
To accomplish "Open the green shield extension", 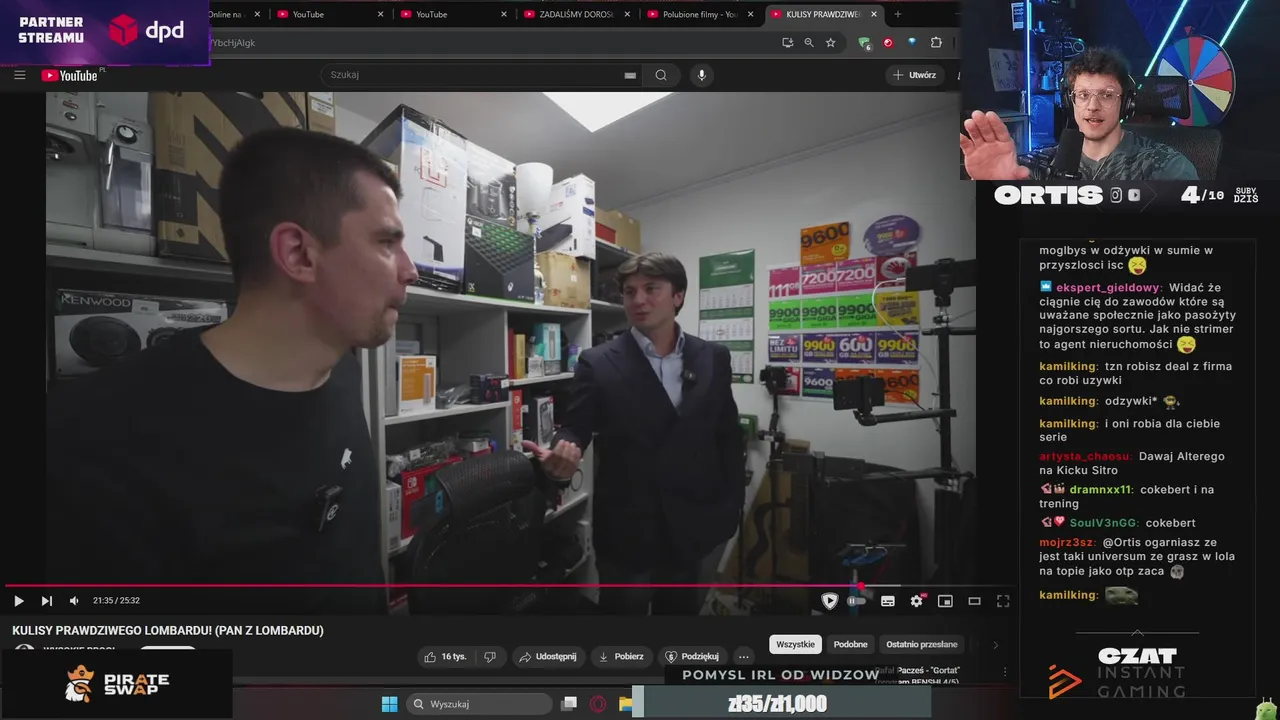I will (864, 43).
